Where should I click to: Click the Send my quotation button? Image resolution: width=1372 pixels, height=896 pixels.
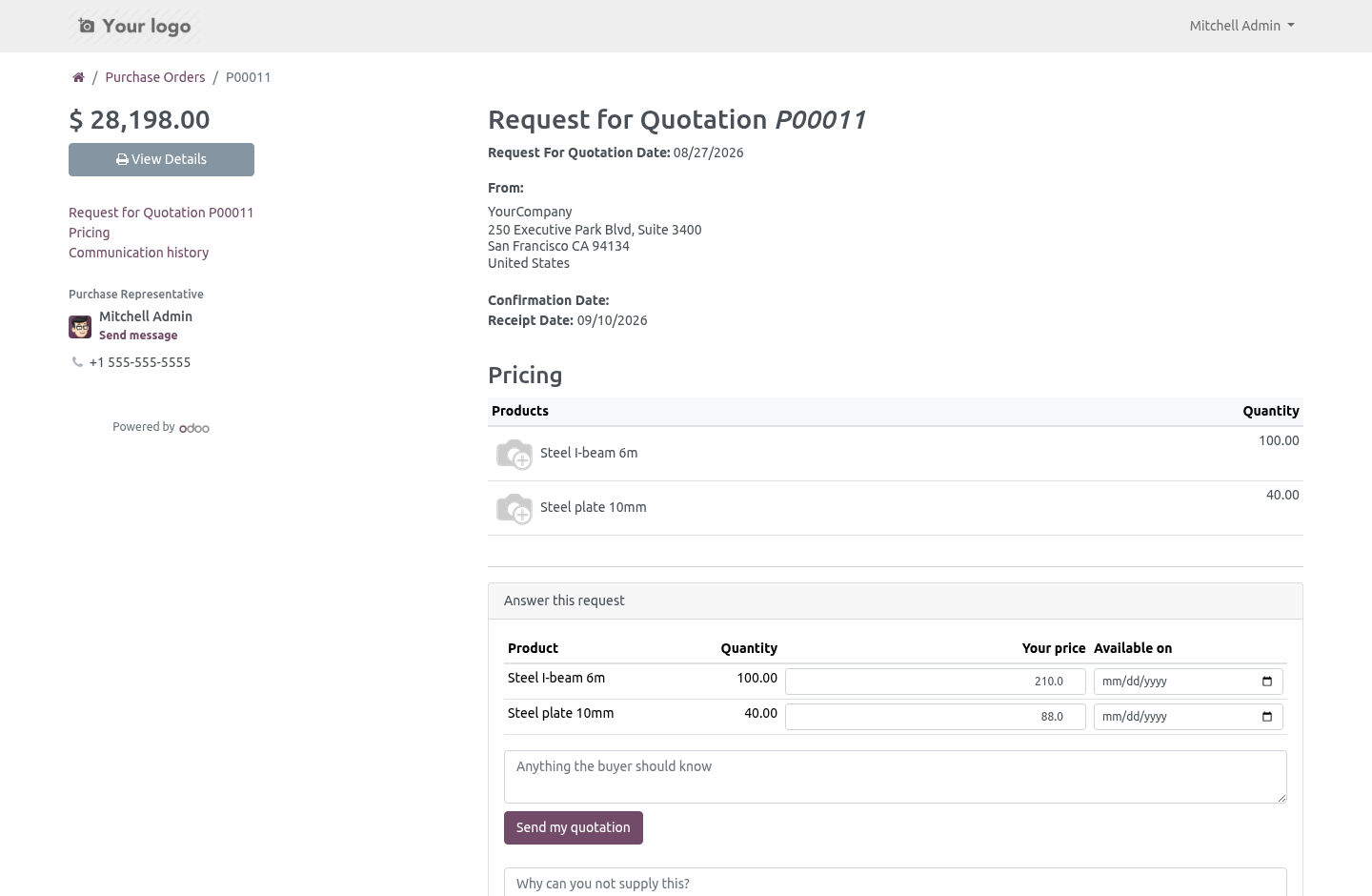pos(574,827)
